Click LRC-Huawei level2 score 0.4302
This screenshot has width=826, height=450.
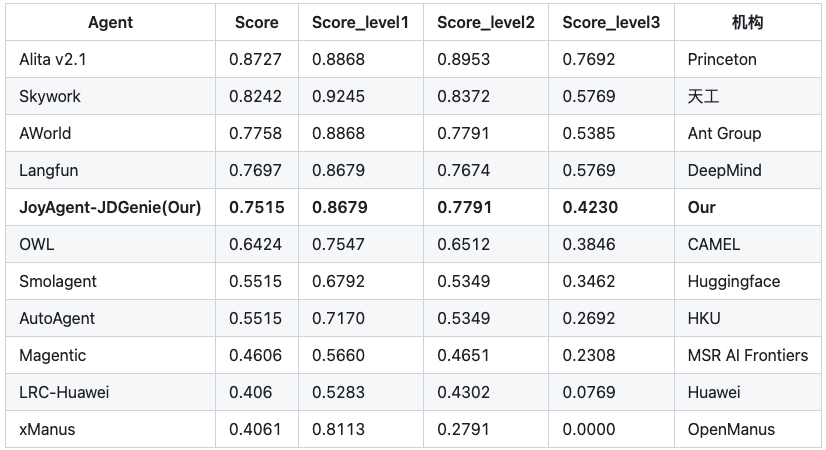pos(464,392)
